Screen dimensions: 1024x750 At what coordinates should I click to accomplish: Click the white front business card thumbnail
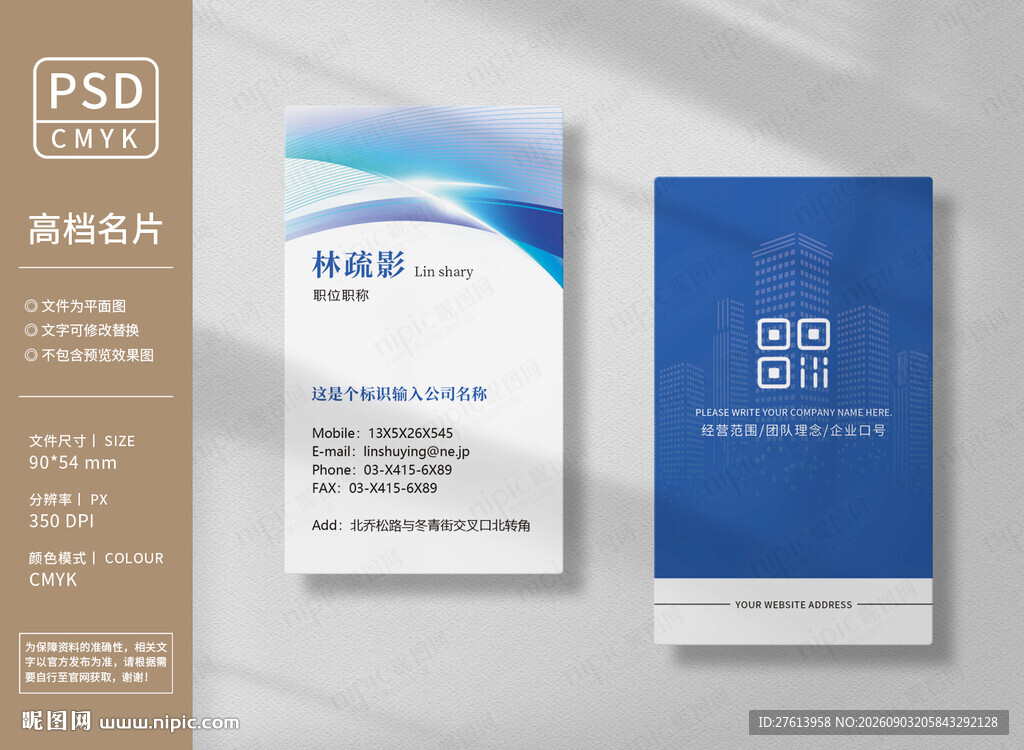(x=424, y=340)
